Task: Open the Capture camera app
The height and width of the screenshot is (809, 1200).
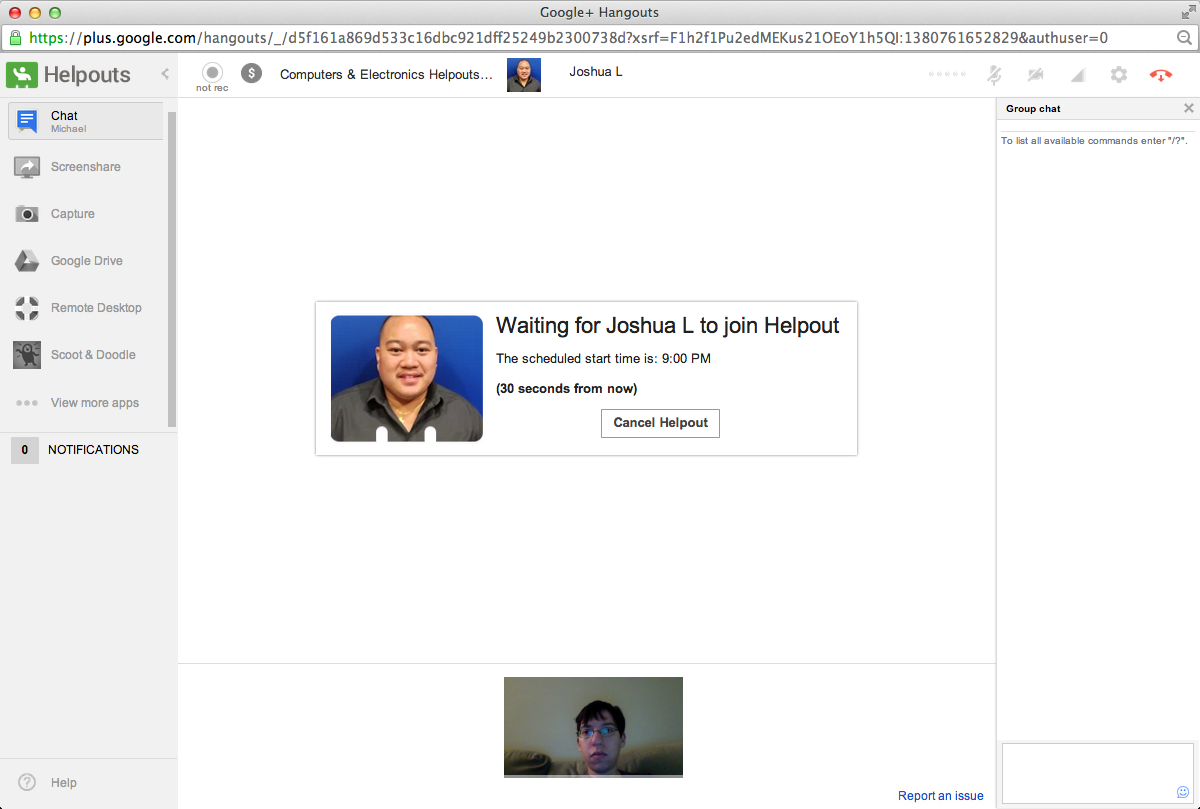Action: tap(86, 214)
